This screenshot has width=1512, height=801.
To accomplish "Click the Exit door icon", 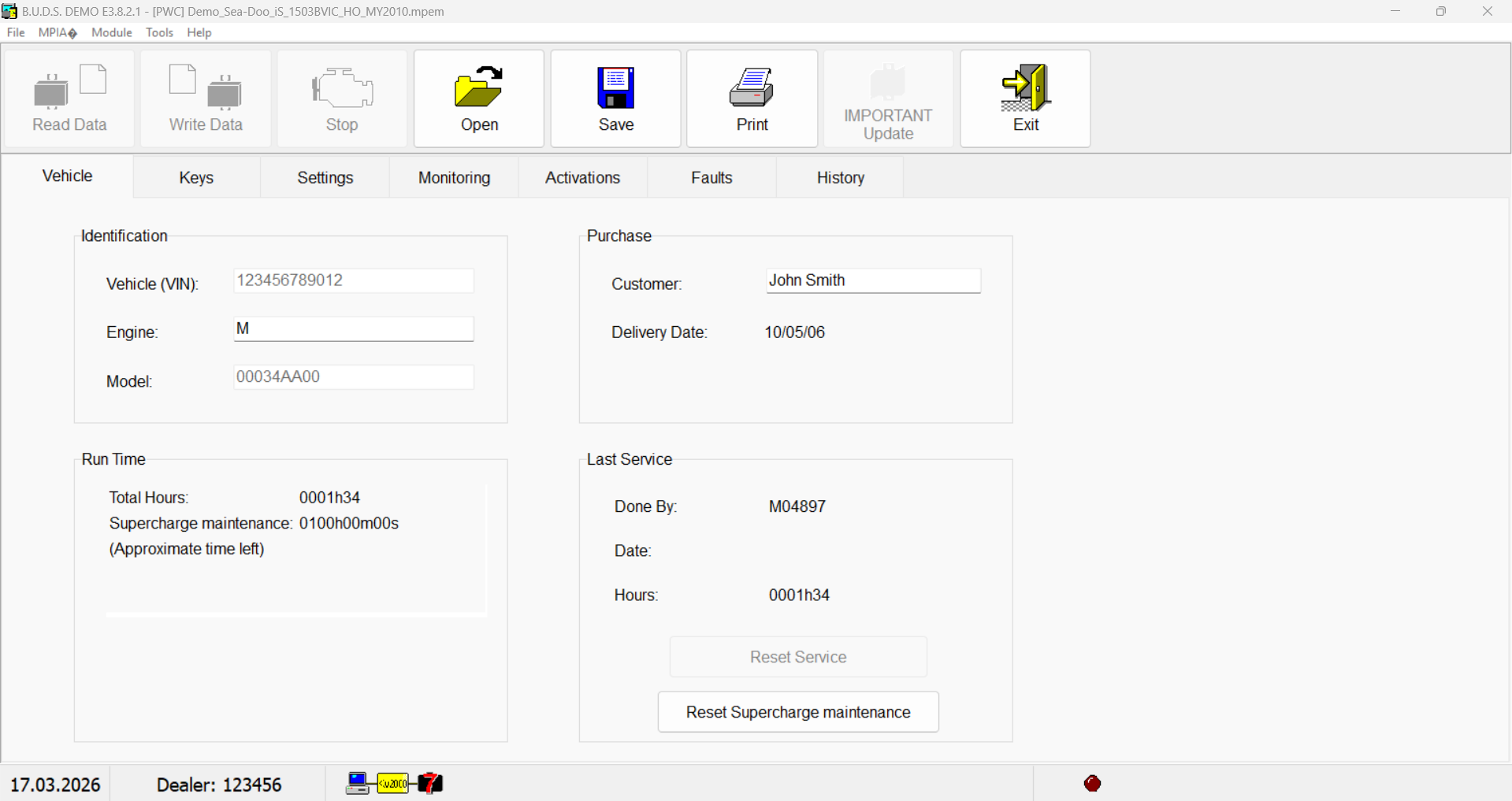I will (1025, 87).
